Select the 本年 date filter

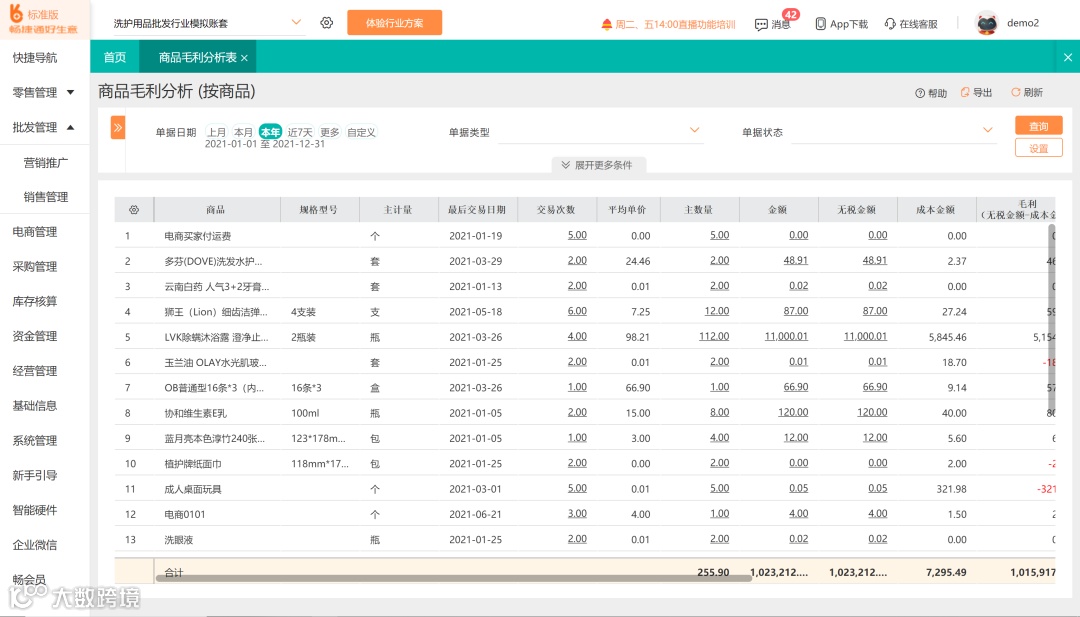coord(270,132)
